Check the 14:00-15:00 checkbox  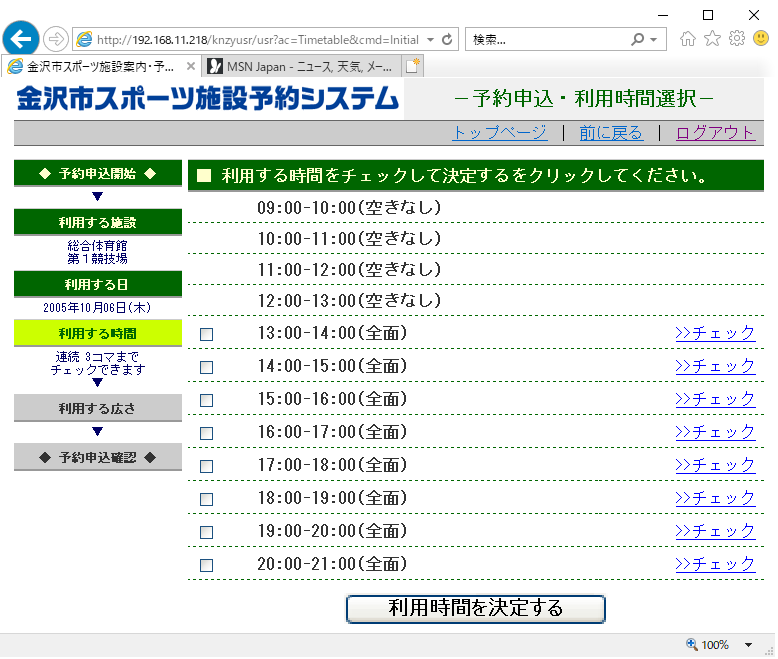pyautogui.click(x=206, y=367)
